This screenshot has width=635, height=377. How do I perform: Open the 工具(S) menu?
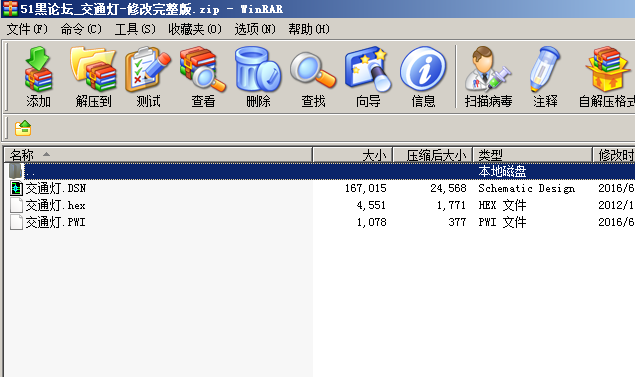(135, 29)
